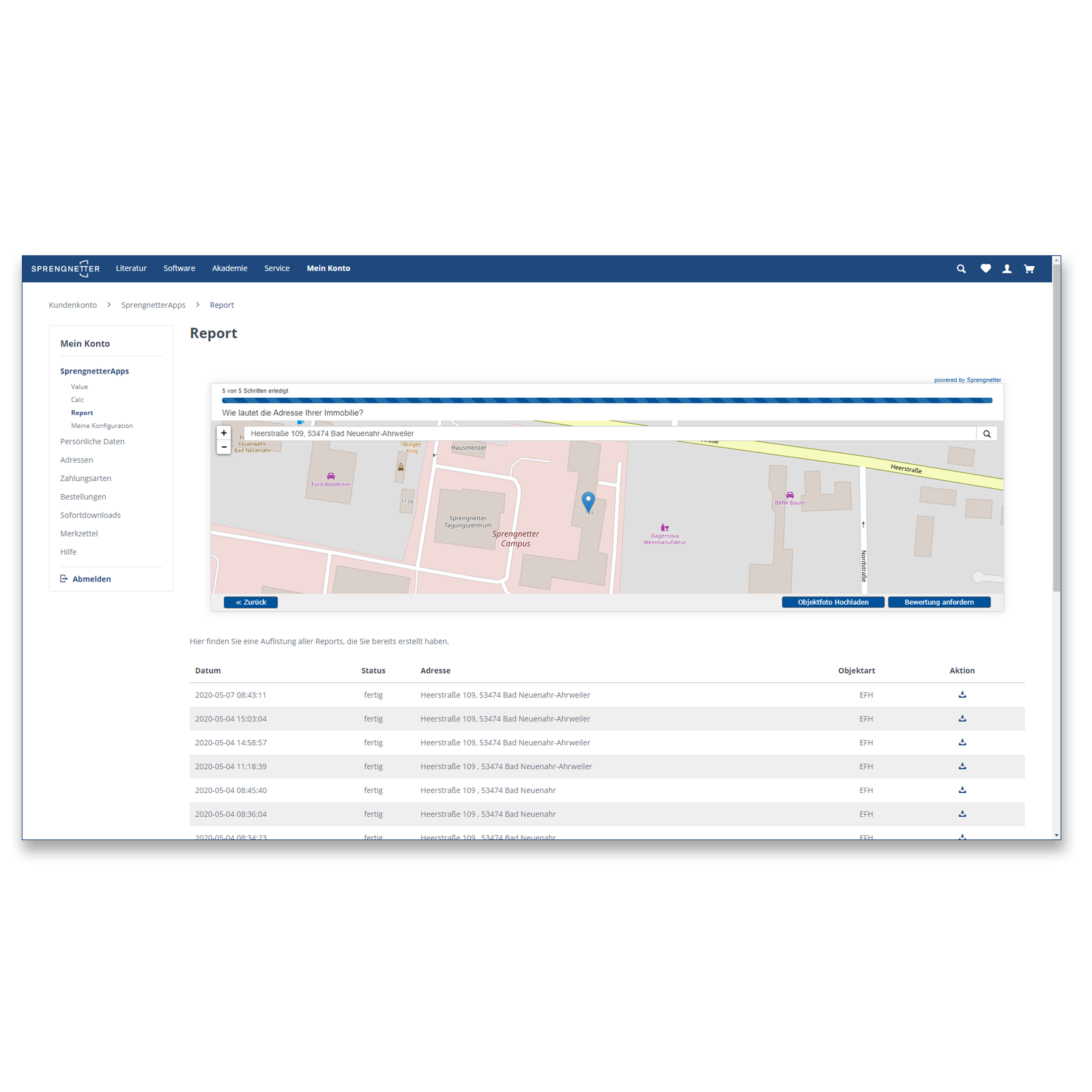Go to Kundenkonto breadcrumb
The width and height of the screenshot is (1092, 1092).
click(73, 305)
